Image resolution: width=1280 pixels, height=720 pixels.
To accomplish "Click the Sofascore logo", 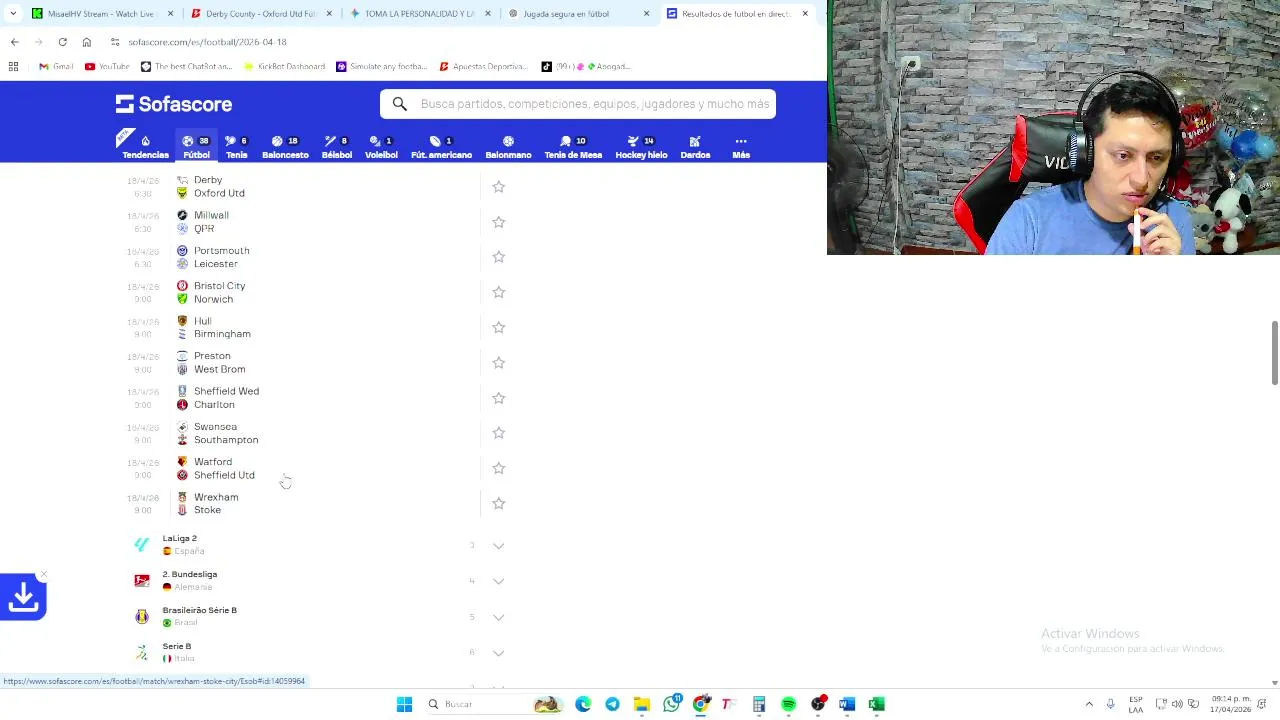I will click(173, 104).
